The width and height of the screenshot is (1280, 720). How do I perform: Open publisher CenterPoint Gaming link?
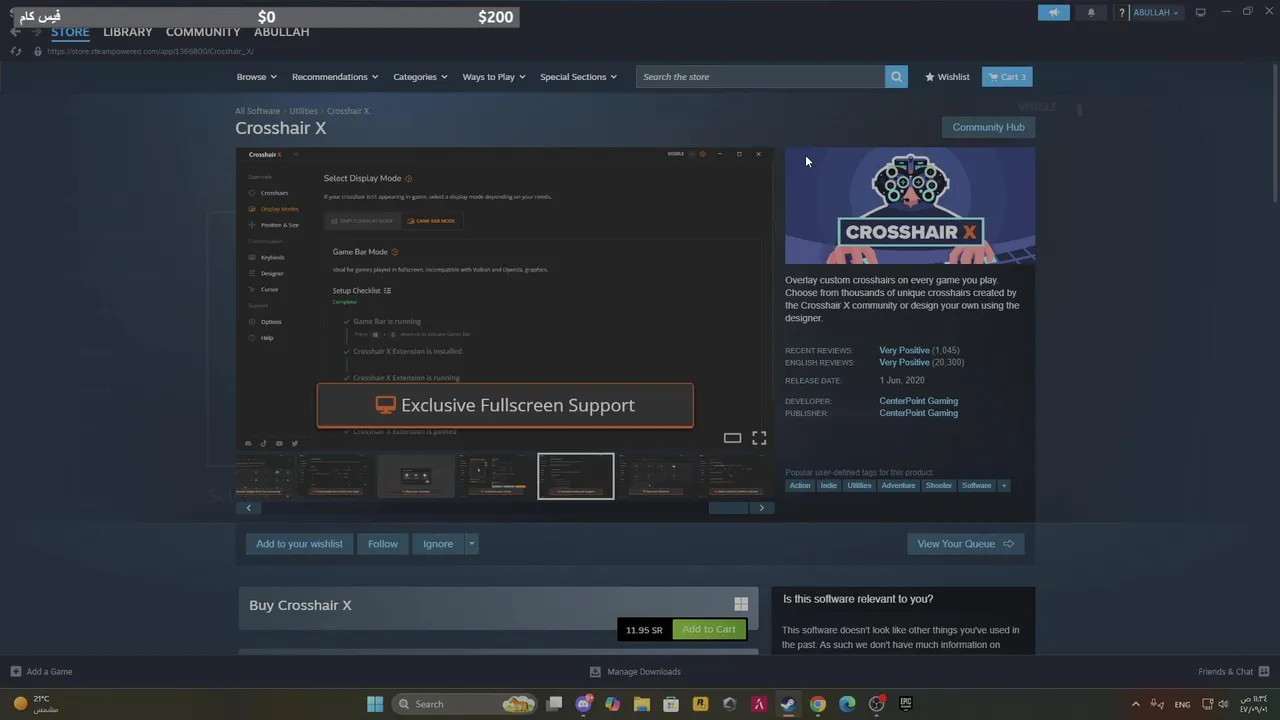coord(918,413)
